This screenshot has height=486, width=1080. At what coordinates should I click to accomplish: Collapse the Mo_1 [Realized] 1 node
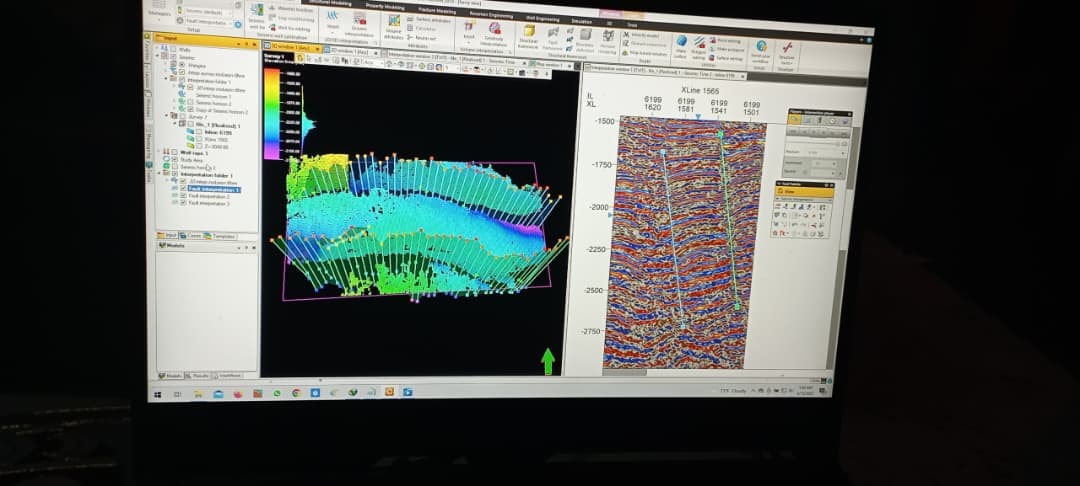[x=175, y=123]
